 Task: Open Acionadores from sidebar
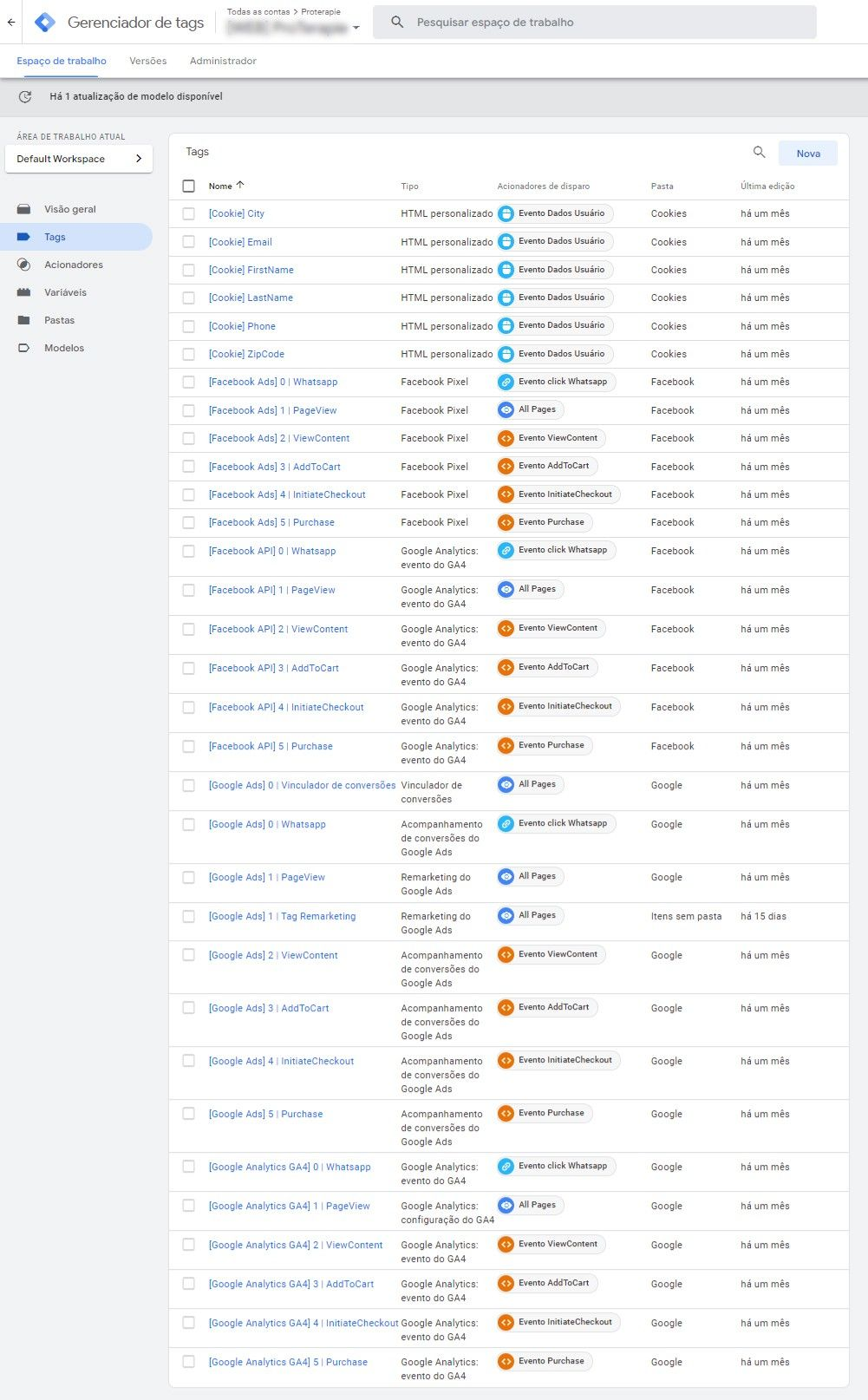point(73,265)
